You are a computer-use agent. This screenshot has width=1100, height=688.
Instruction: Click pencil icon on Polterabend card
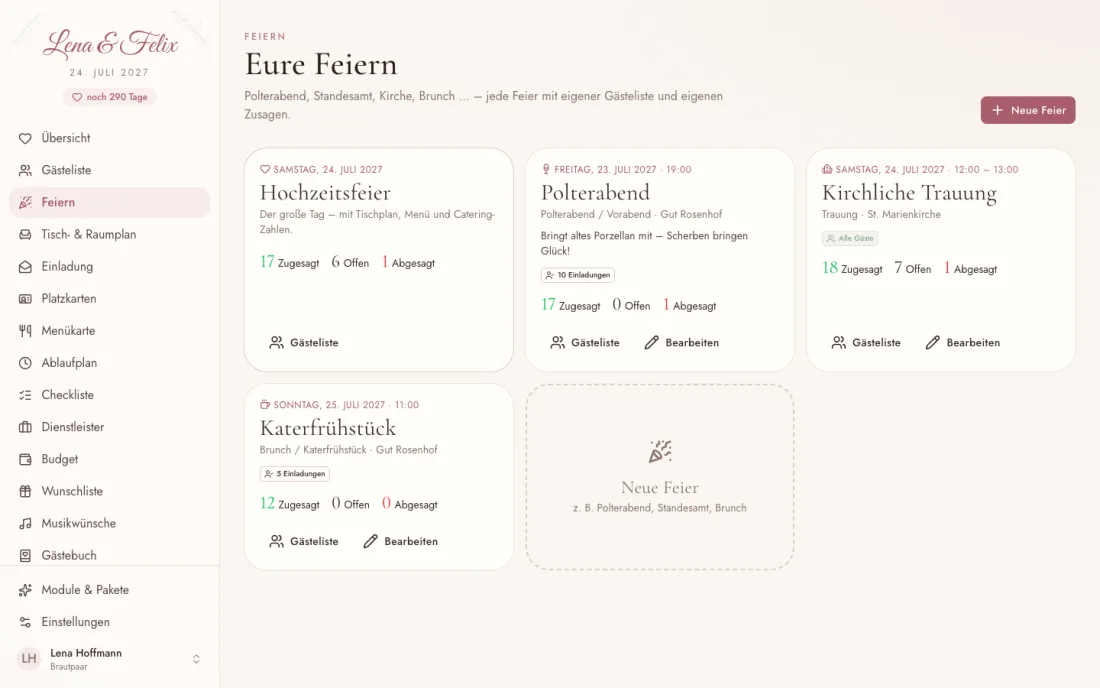[652, 342]
